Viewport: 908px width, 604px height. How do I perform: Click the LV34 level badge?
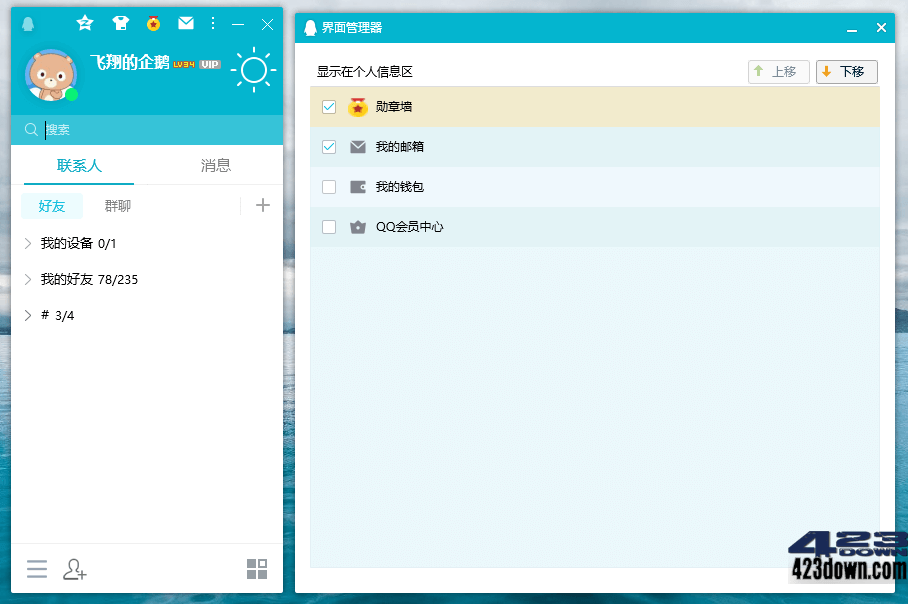click(184, 64)
